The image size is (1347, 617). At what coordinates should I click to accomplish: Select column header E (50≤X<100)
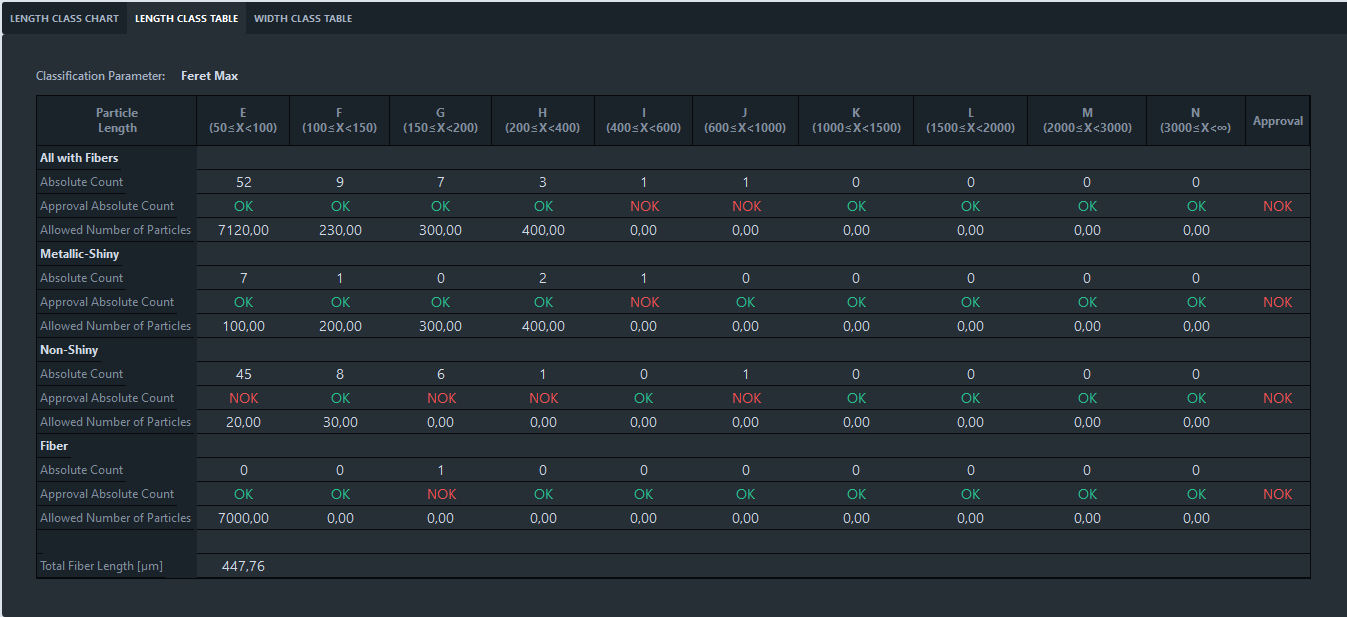[243, 120]
